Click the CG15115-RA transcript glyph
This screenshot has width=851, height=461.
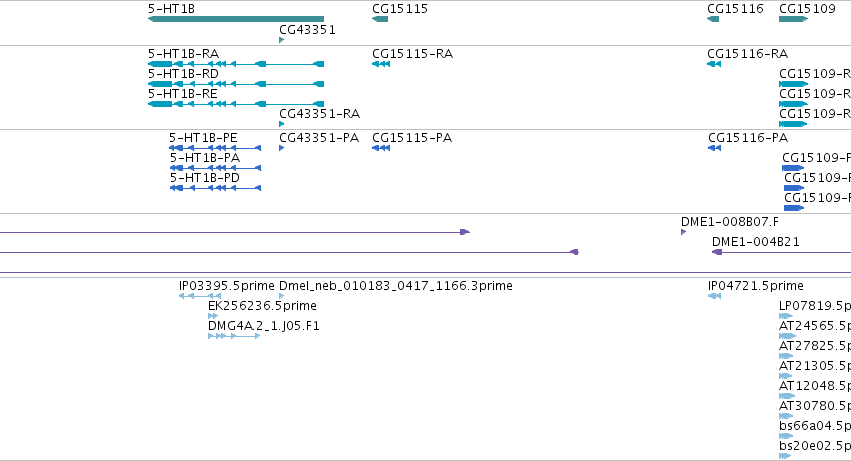point(381,64)
